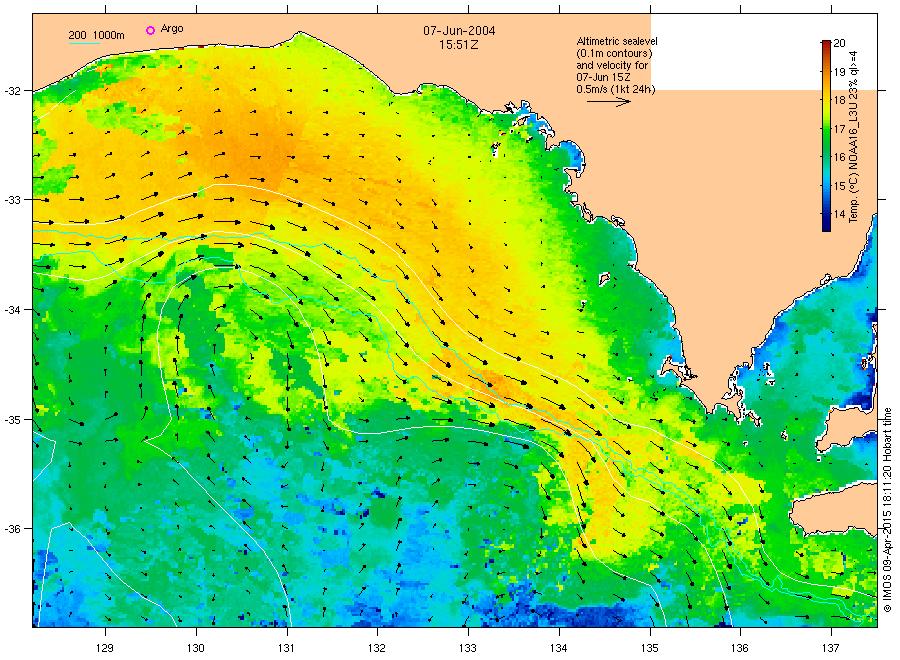Screen dimensions: 900x660
Task: Click the '20' label on color bar
Action: 839,43
